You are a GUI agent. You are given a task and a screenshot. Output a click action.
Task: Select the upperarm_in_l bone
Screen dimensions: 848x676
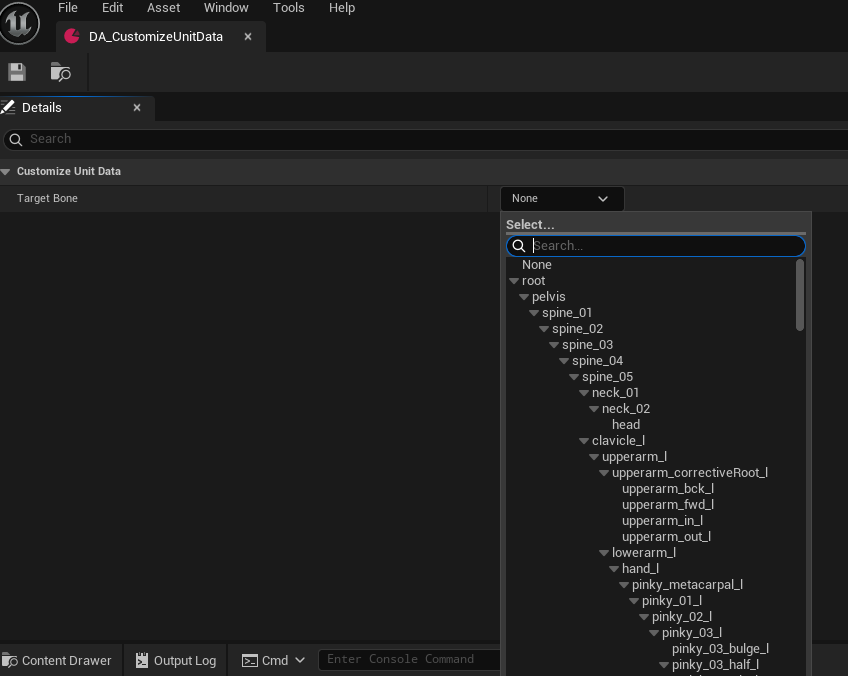[x=662, y=521]
